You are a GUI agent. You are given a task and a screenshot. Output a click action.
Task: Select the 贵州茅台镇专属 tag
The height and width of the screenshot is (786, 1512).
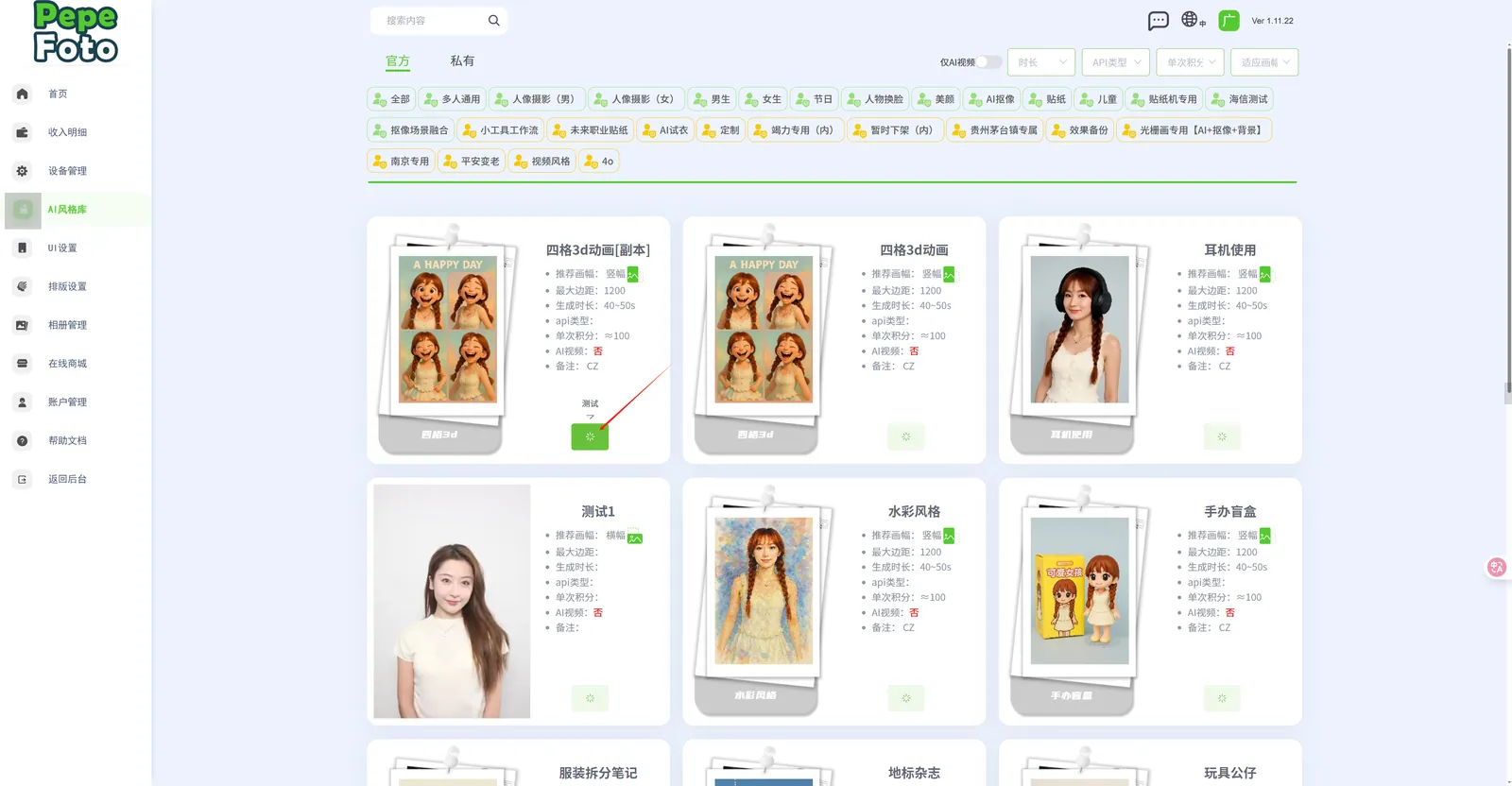click(994, 130)
